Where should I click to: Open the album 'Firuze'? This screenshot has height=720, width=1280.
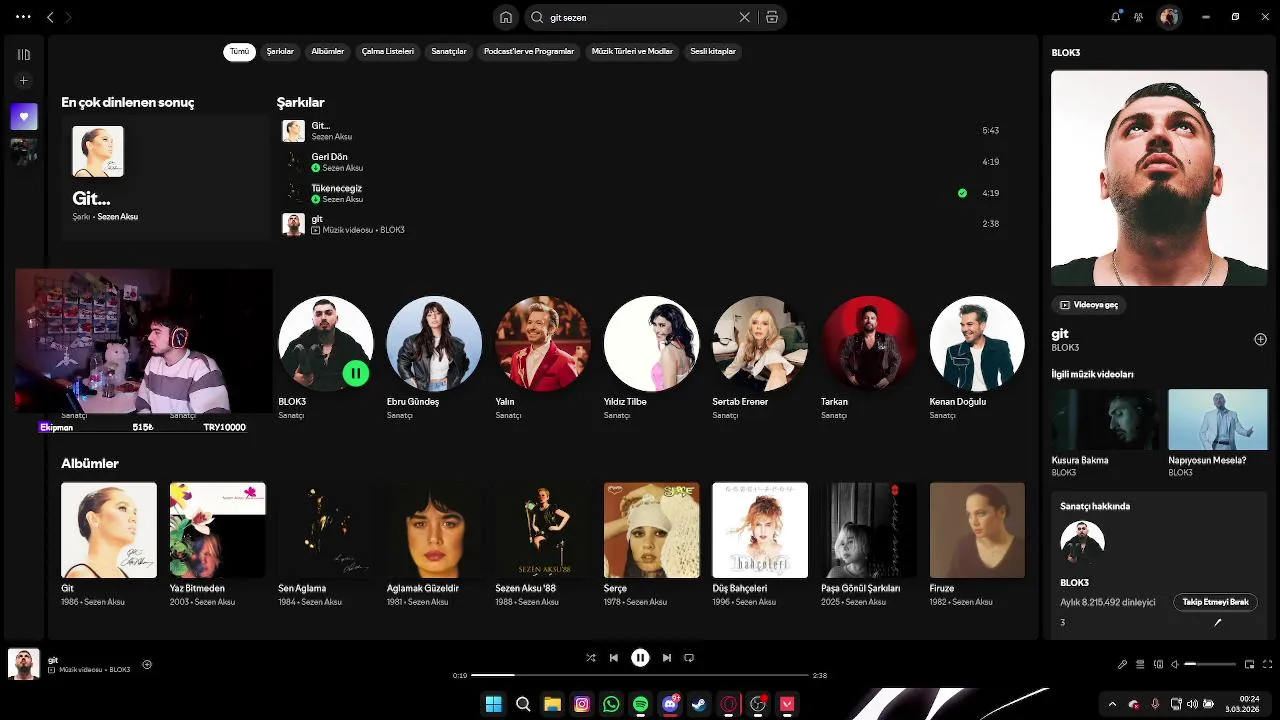[977, 544]
